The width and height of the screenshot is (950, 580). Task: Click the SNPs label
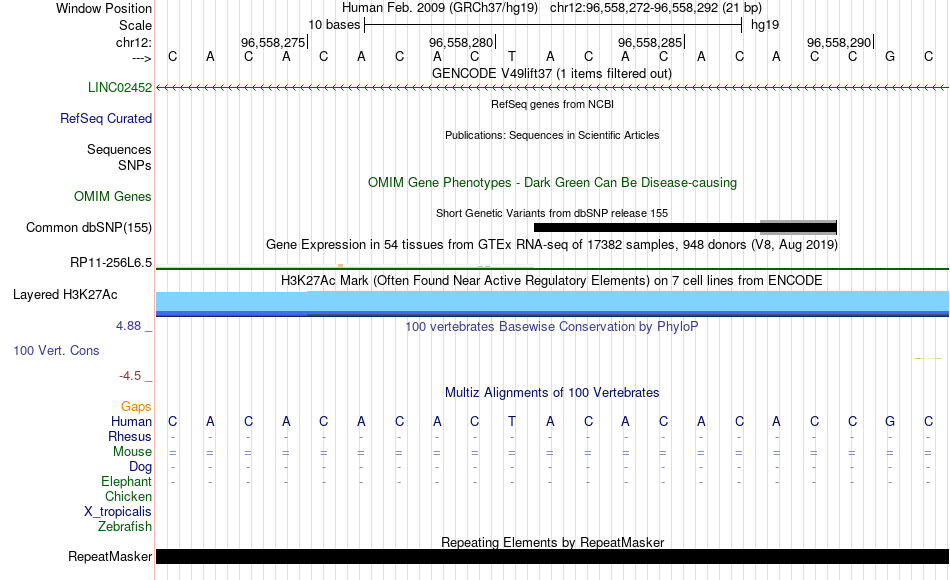coord(135,165)
